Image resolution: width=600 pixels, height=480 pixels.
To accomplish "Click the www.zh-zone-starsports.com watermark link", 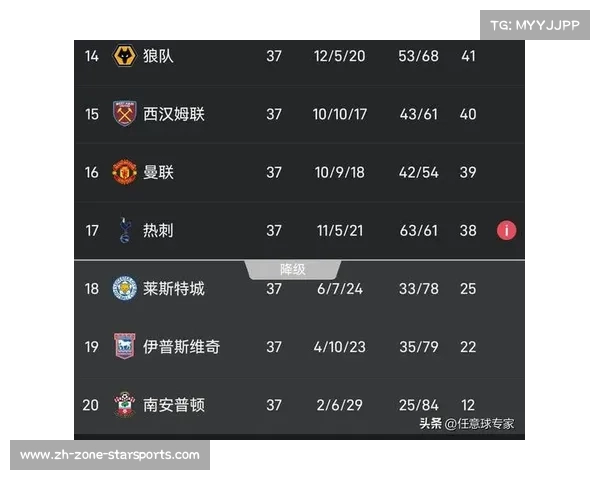I will [110, 455].
